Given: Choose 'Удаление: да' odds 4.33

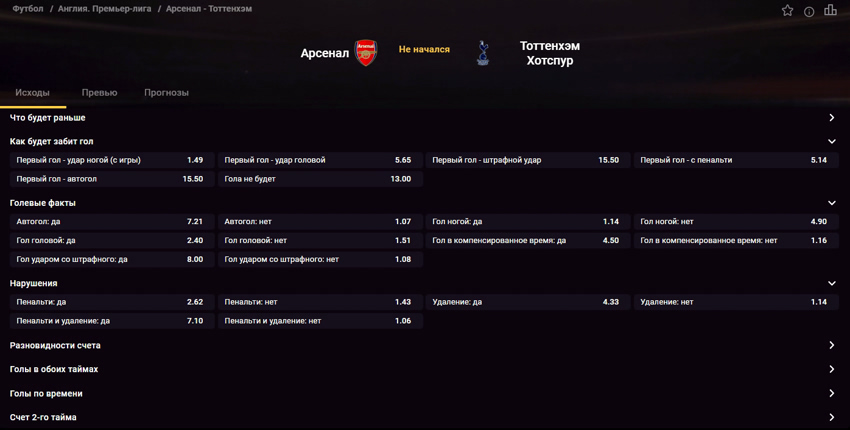Looking at the screenshot, I should pos(528,302).
